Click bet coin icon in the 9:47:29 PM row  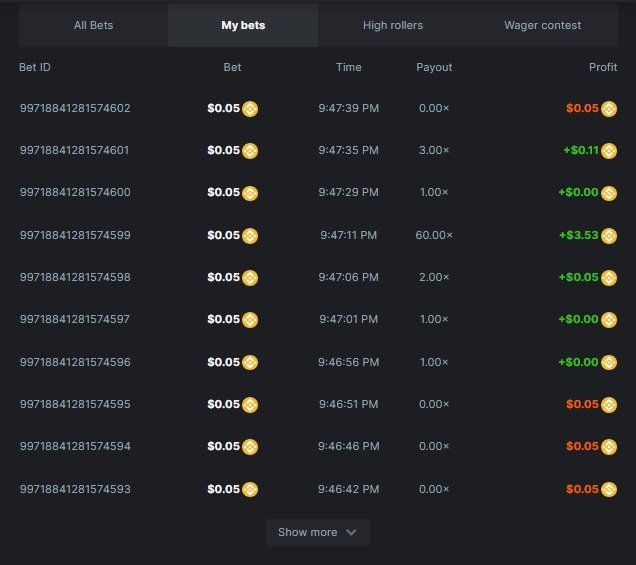[x=250, y=193]
